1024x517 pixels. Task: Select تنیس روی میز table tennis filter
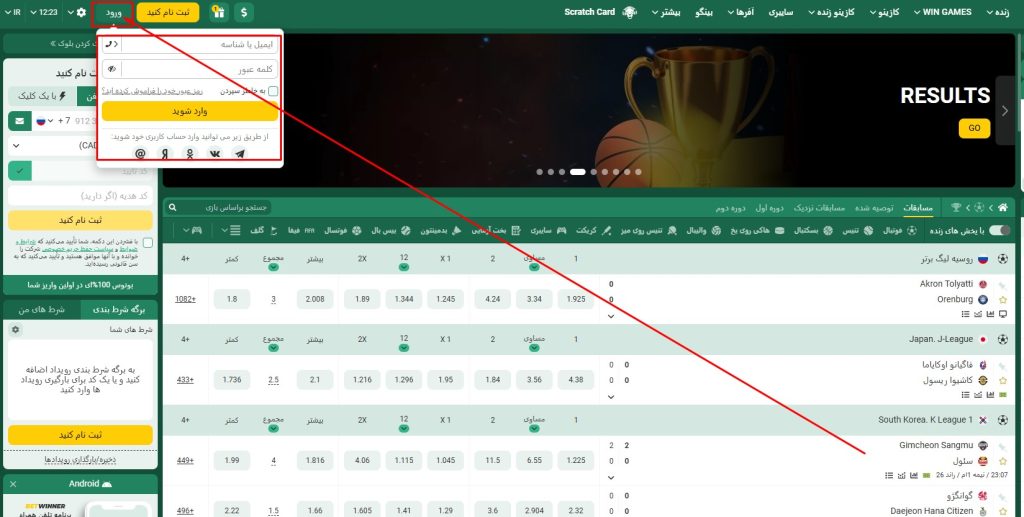tap(648, 230)
